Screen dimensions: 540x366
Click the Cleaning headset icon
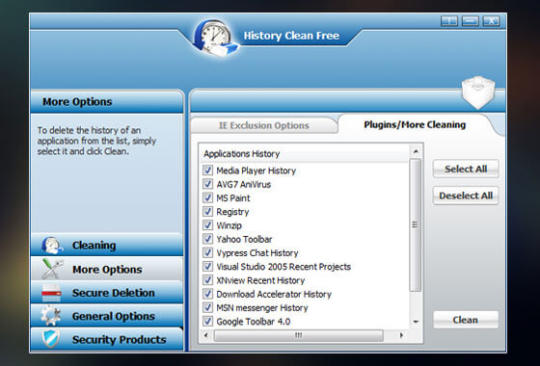52,245
